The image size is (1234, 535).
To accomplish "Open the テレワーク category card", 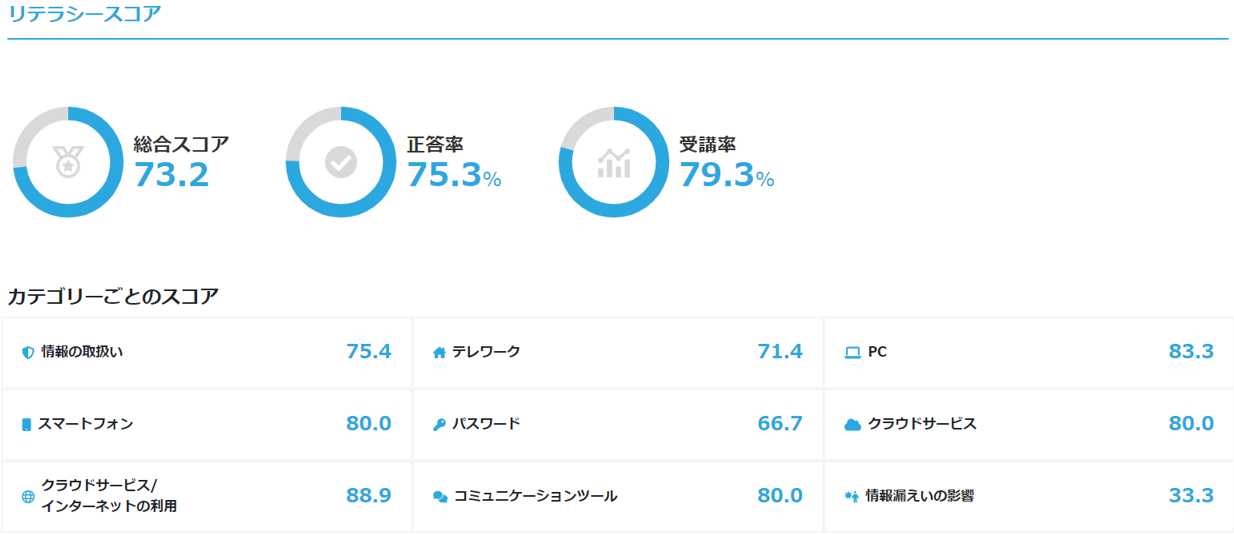I will pyautogui.click(x=618, y=353).
